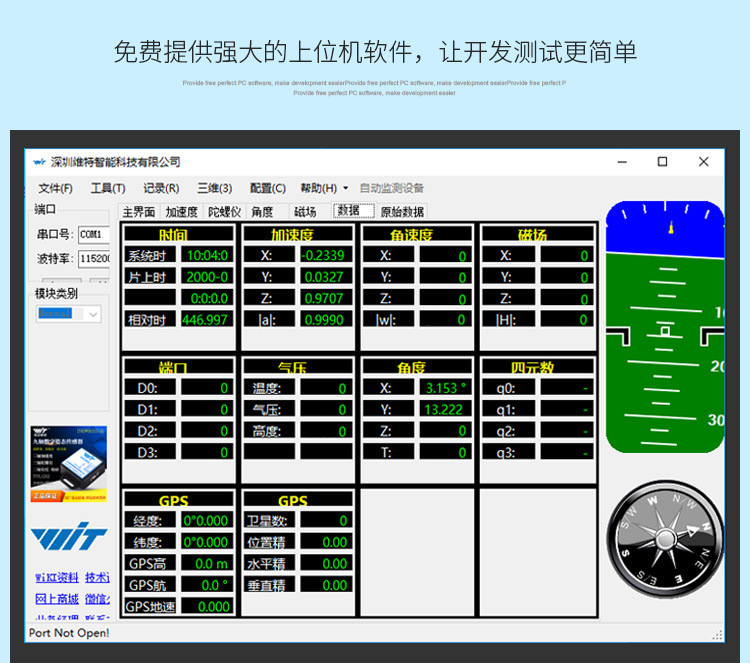Image resolution: width=750 pixels, height=663 pixels.
Task: Open the WiKI资料 link
Action: tap(57, 577)
